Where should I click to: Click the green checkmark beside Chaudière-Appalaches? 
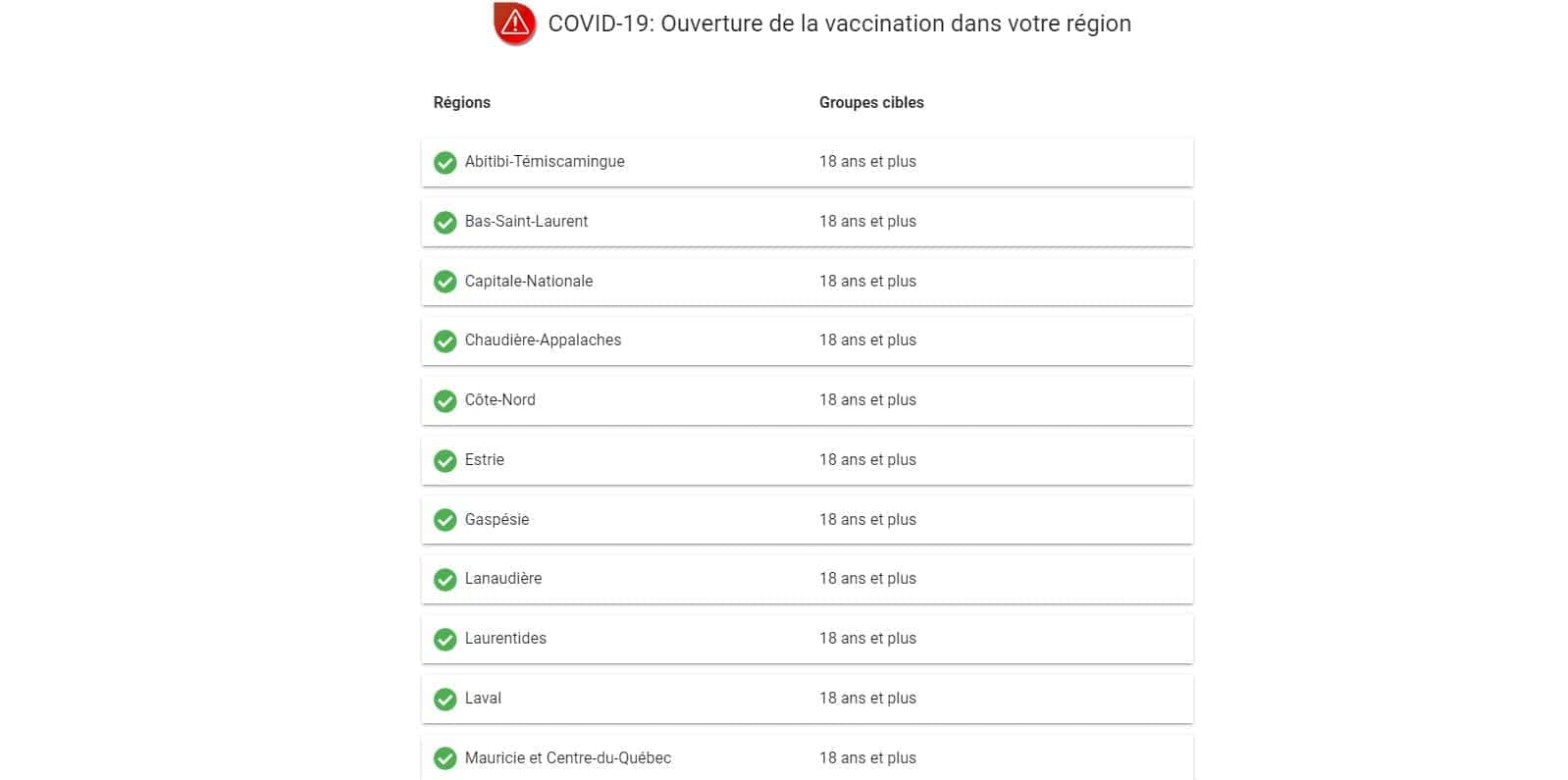coord(445,340)
